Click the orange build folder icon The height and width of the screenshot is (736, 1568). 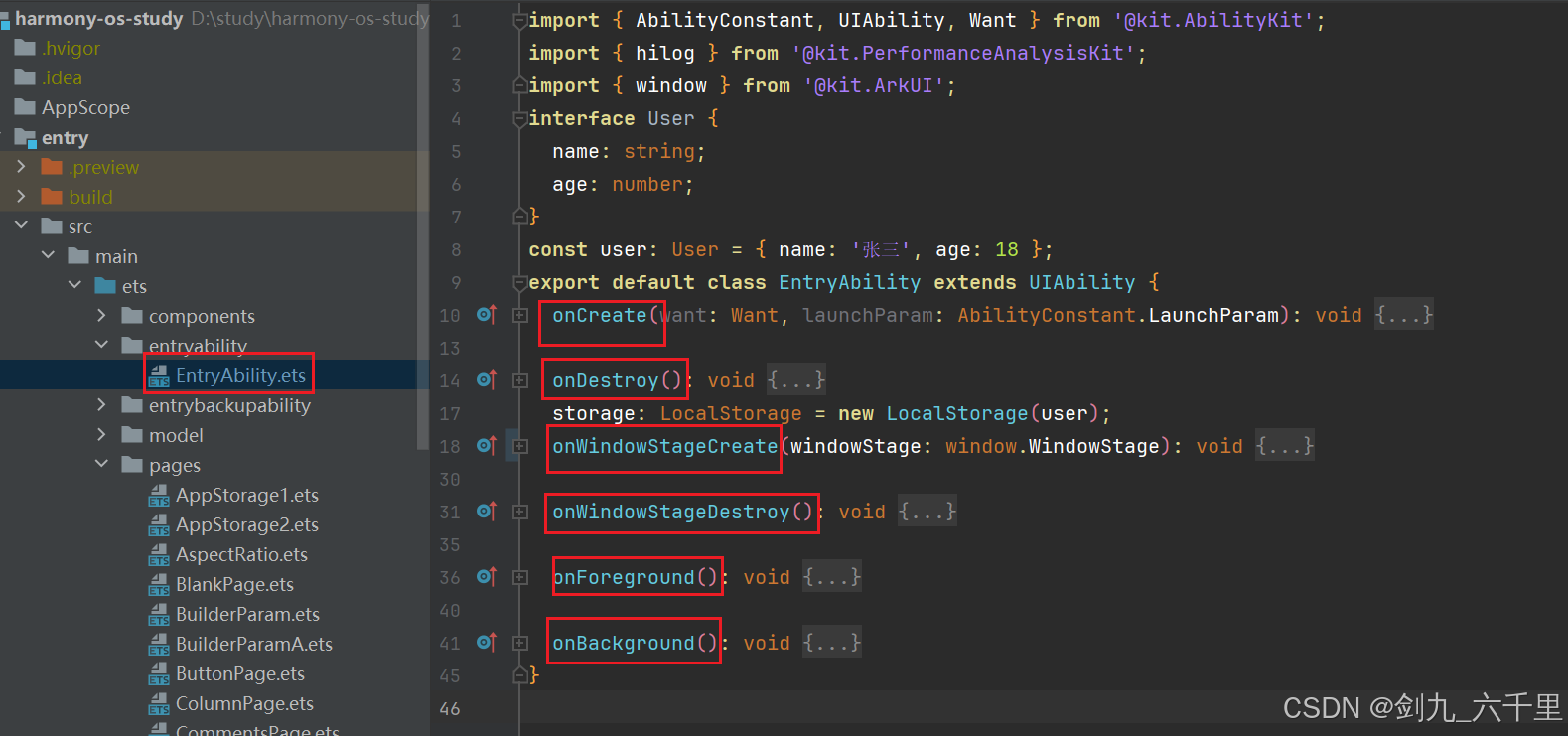52,197
